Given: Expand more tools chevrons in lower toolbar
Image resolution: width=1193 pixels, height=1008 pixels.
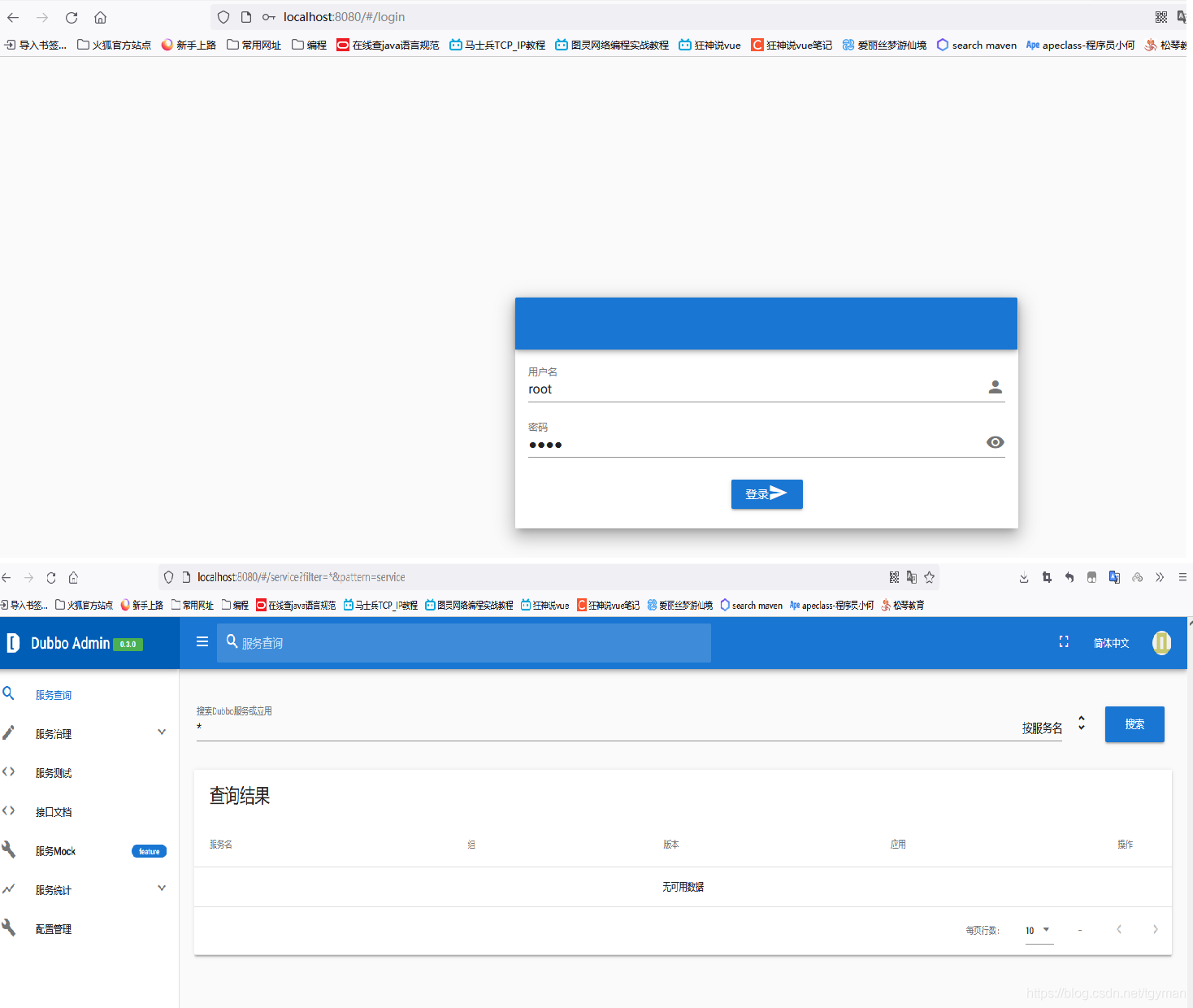Looking at the screenshot, I should 1160,577.
